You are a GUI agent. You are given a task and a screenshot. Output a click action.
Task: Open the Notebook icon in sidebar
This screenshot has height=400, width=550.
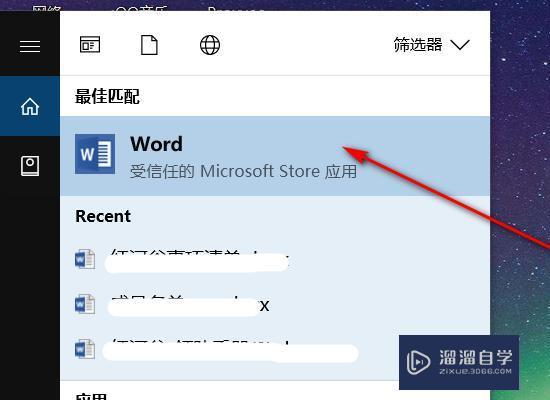(30, 166)
